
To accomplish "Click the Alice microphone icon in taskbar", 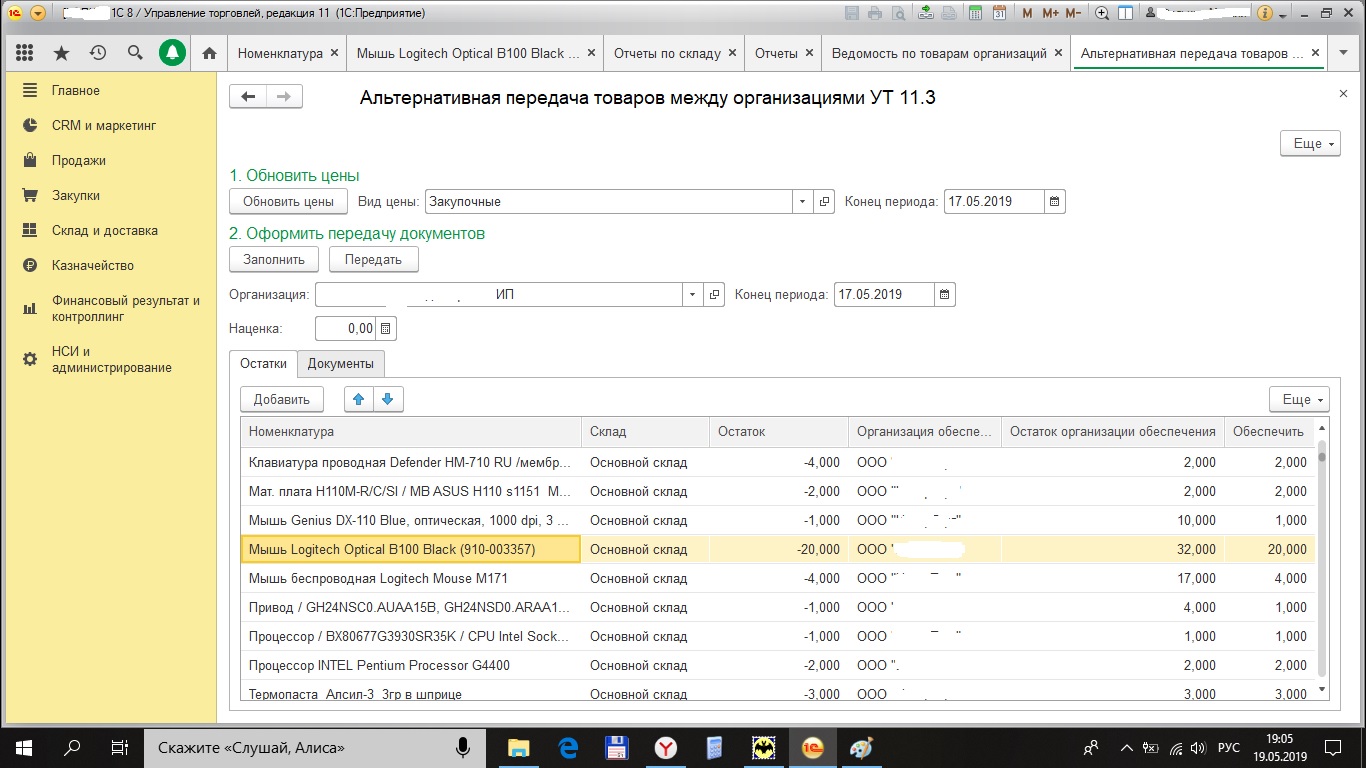I will pyautogui.click(x=463, y=747).
